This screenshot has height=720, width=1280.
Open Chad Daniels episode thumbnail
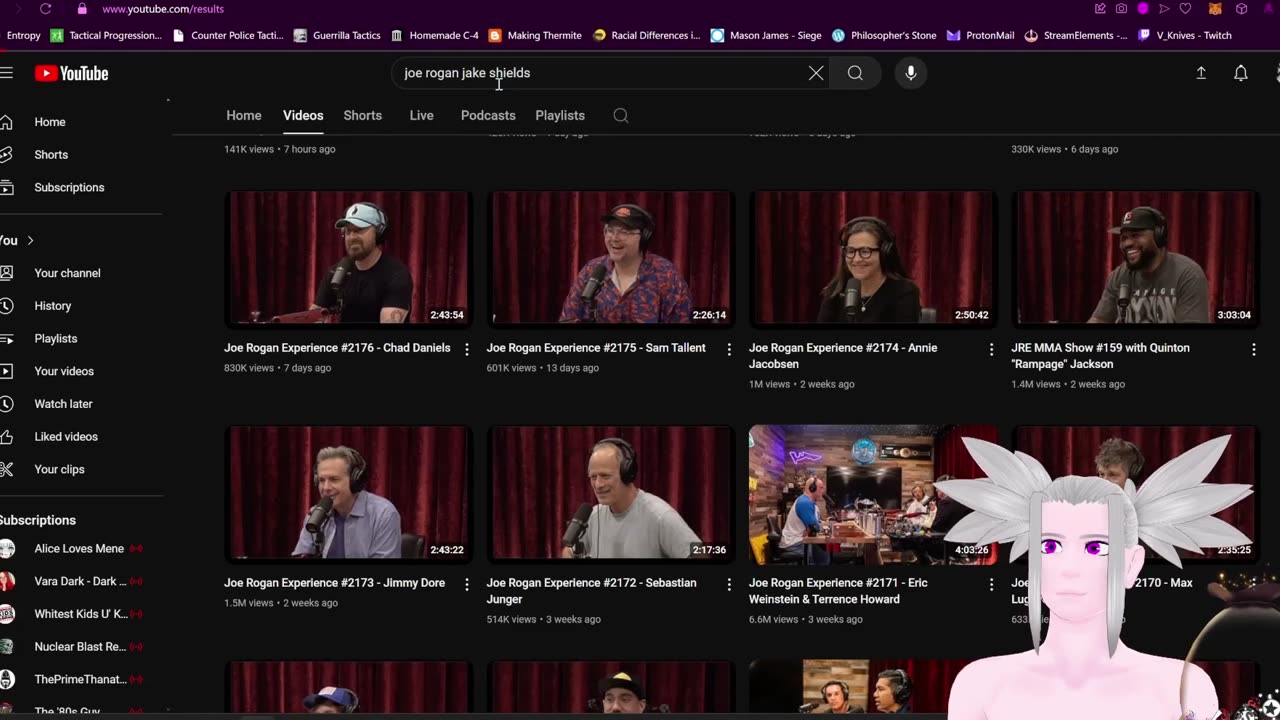click(x=348, y=258)
